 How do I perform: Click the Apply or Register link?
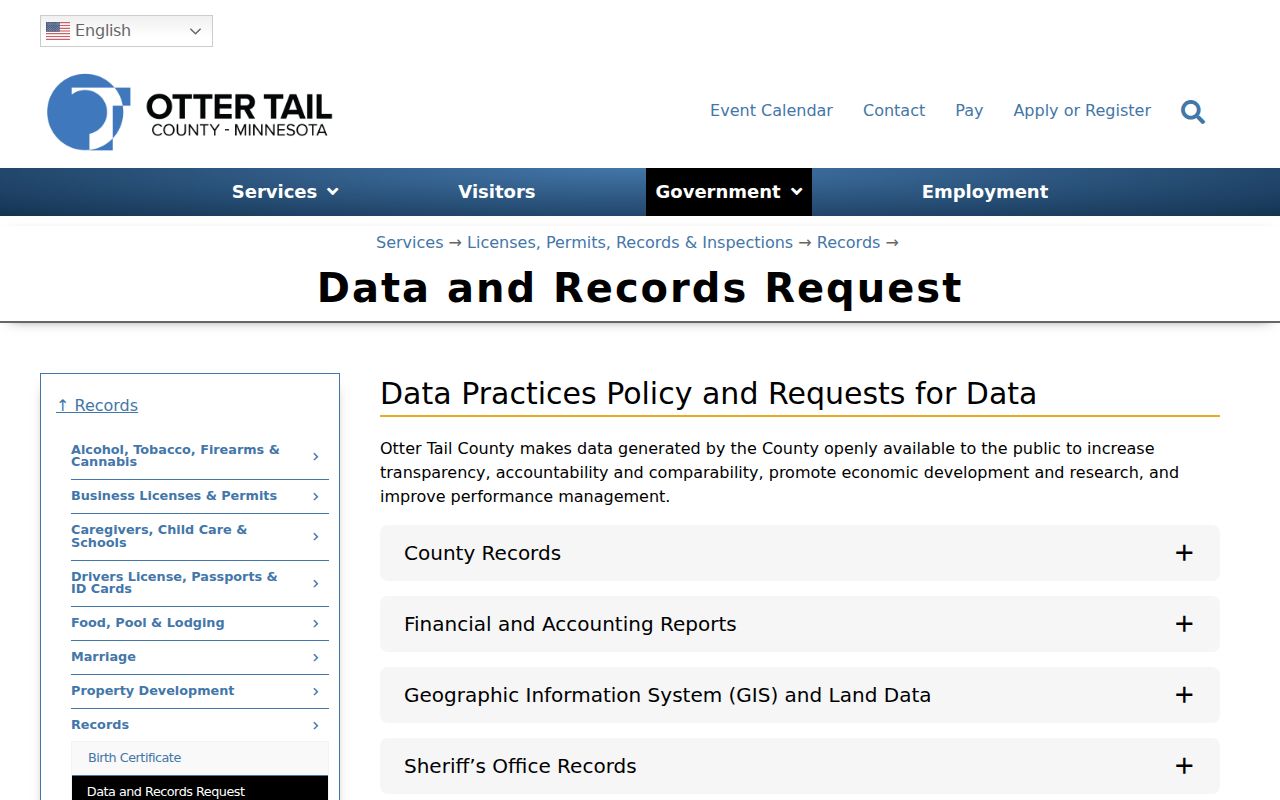[1082, 111]
